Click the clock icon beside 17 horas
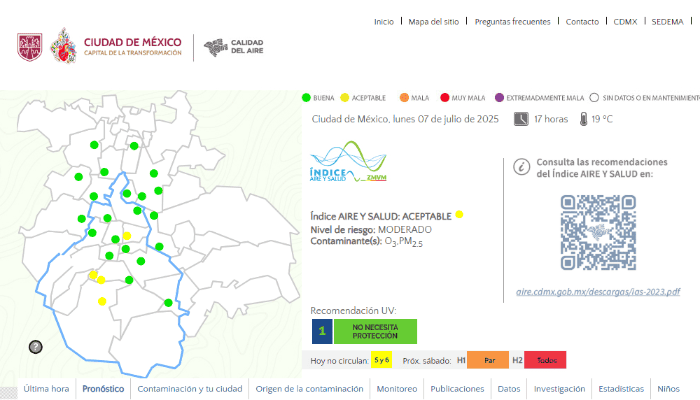 [521, 119]
